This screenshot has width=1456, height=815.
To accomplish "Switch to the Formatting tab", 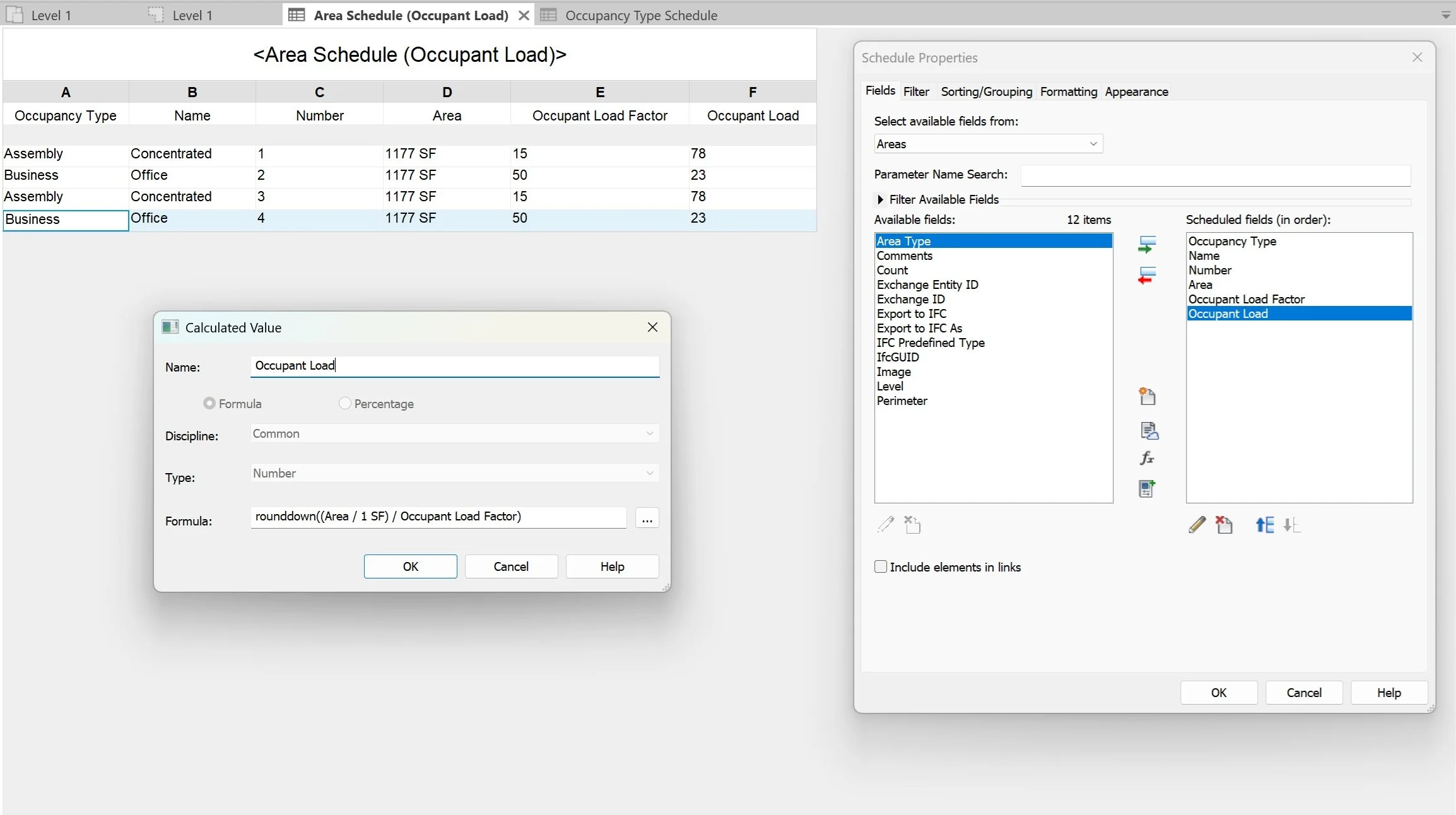I will 1069,91.
